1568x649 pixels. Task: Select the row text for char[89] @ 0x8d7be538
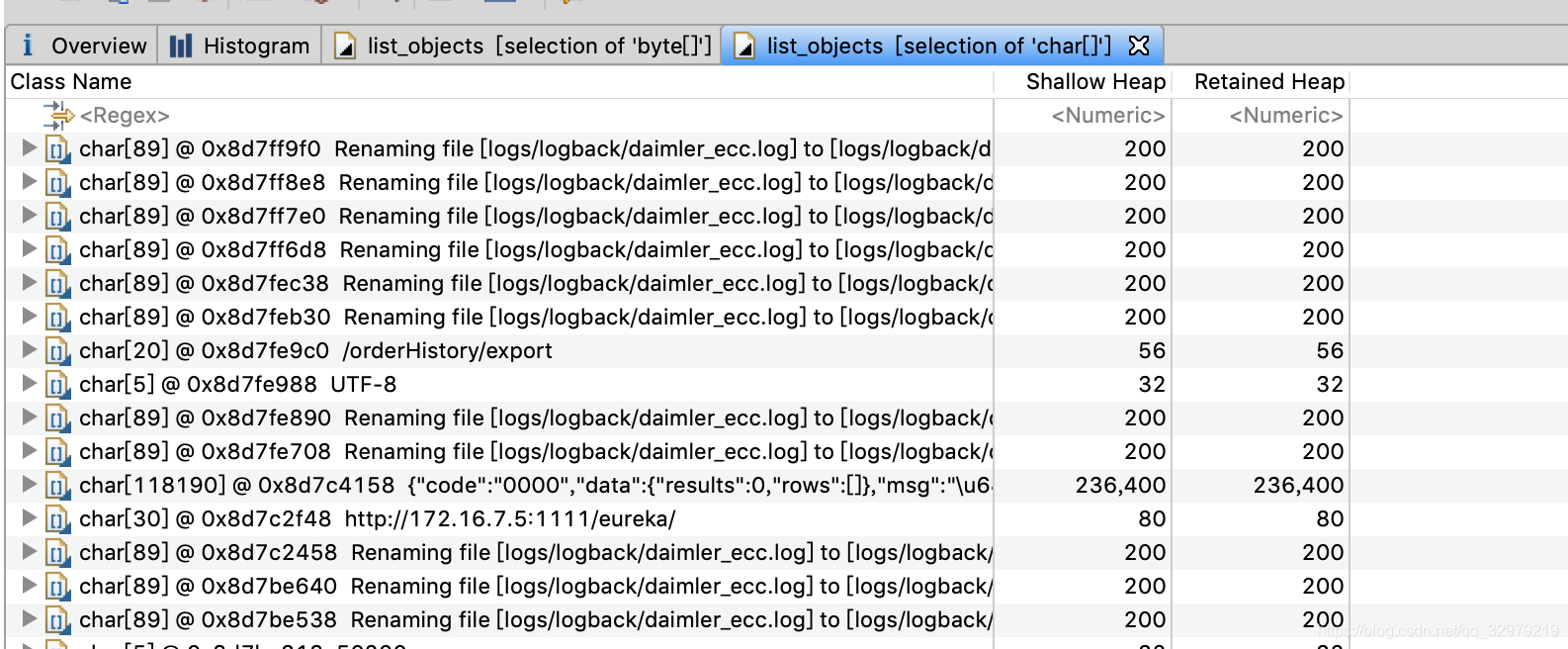[536, 620]
